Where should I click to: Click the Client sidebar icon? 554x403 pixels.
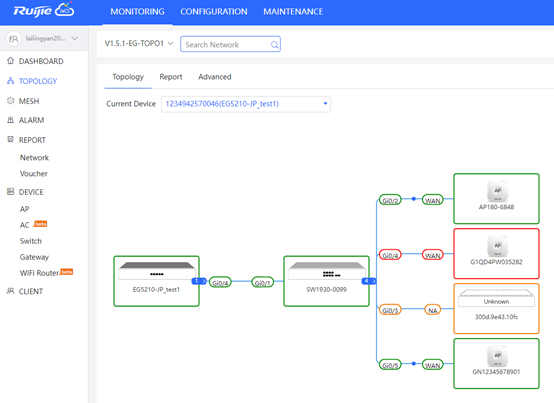tap(11, 291)
